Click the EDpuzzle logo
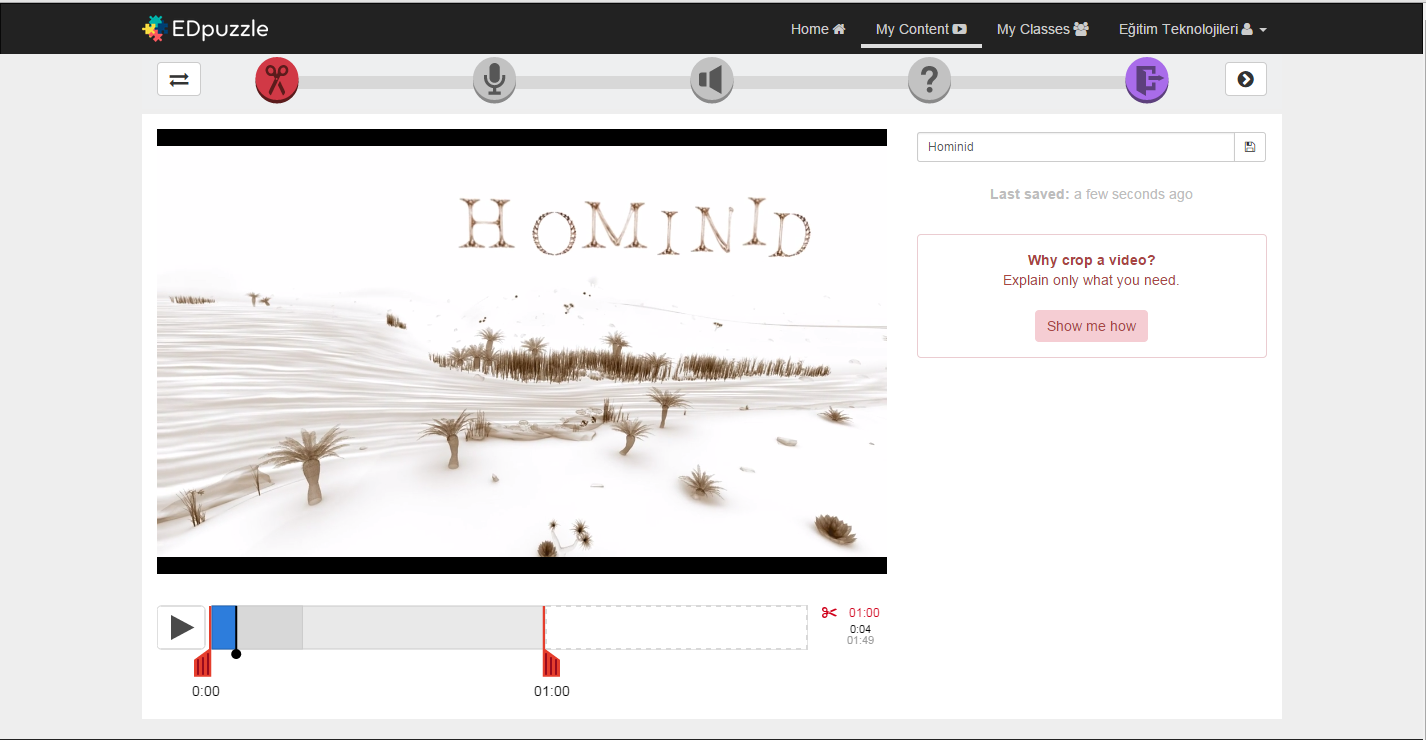Screen dimensions: 1426x740 click(205, 28)
